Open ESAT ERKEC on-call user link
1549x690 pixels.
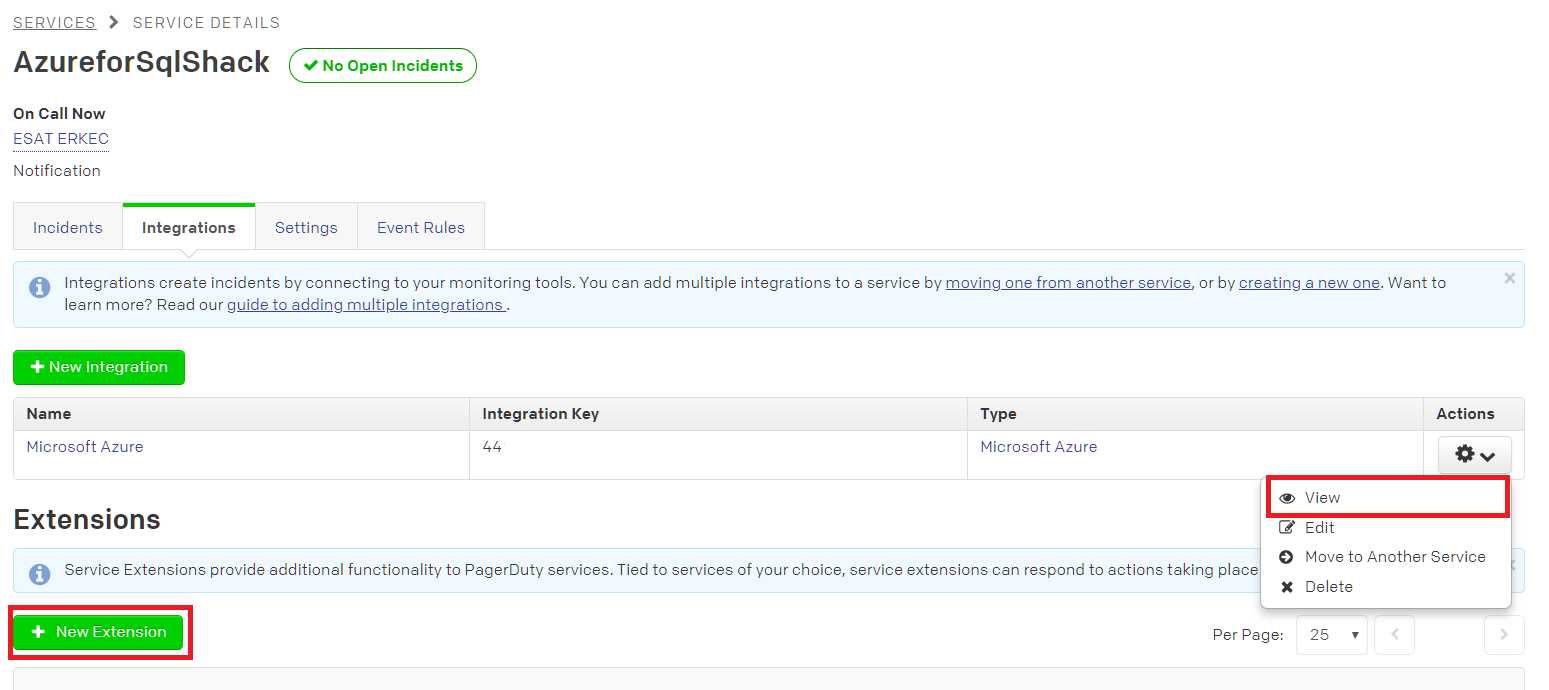click(61, 139)
